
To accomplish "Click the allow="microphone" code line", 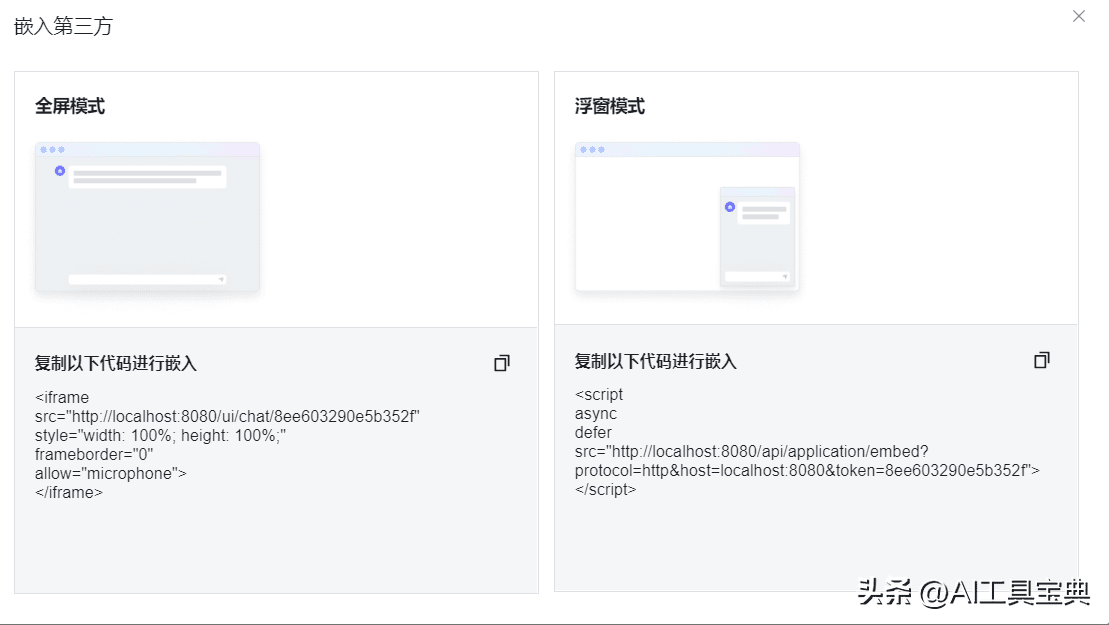I will point(111,473).
